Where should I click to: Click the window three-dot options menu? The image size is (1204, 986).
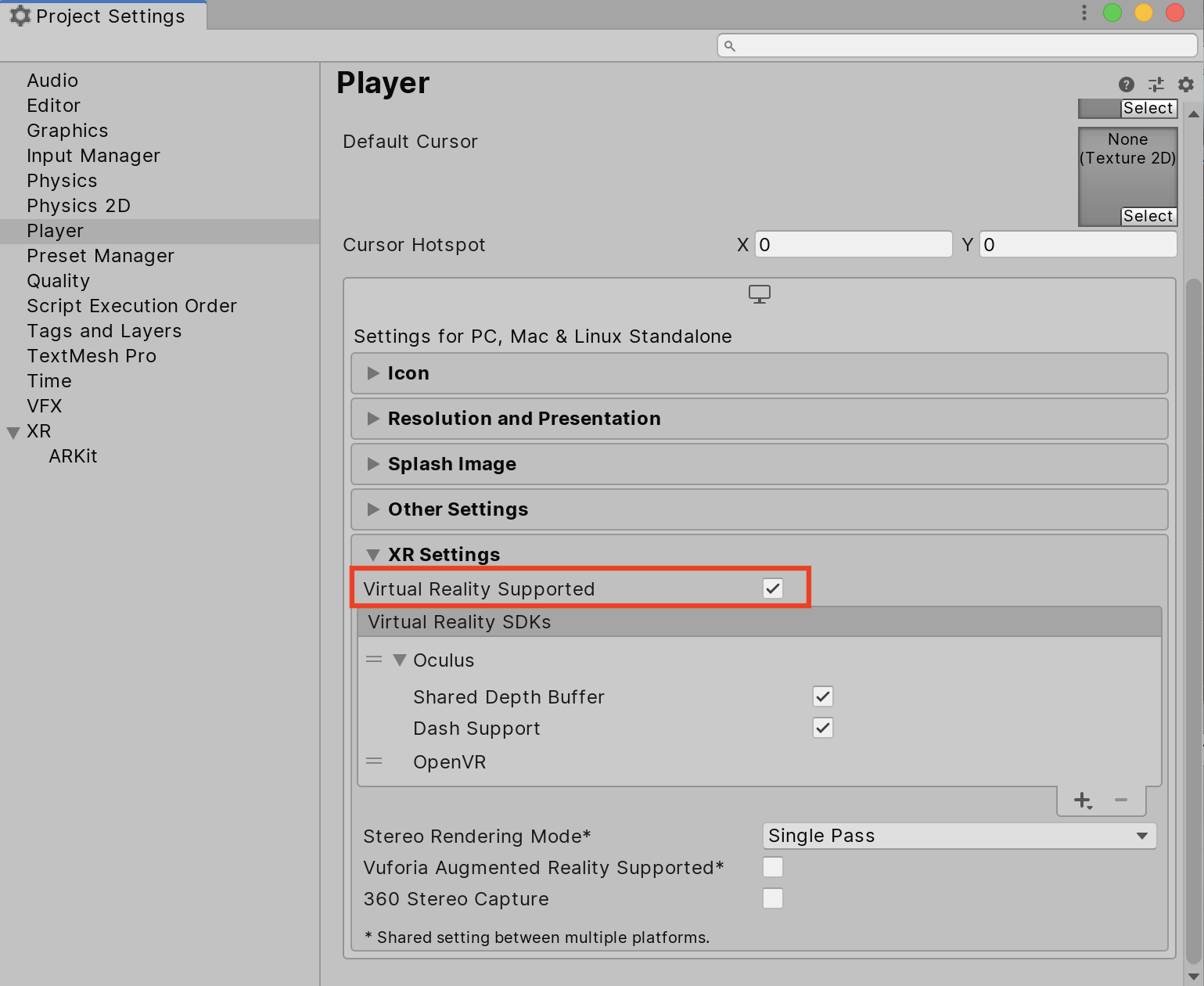1084,13
